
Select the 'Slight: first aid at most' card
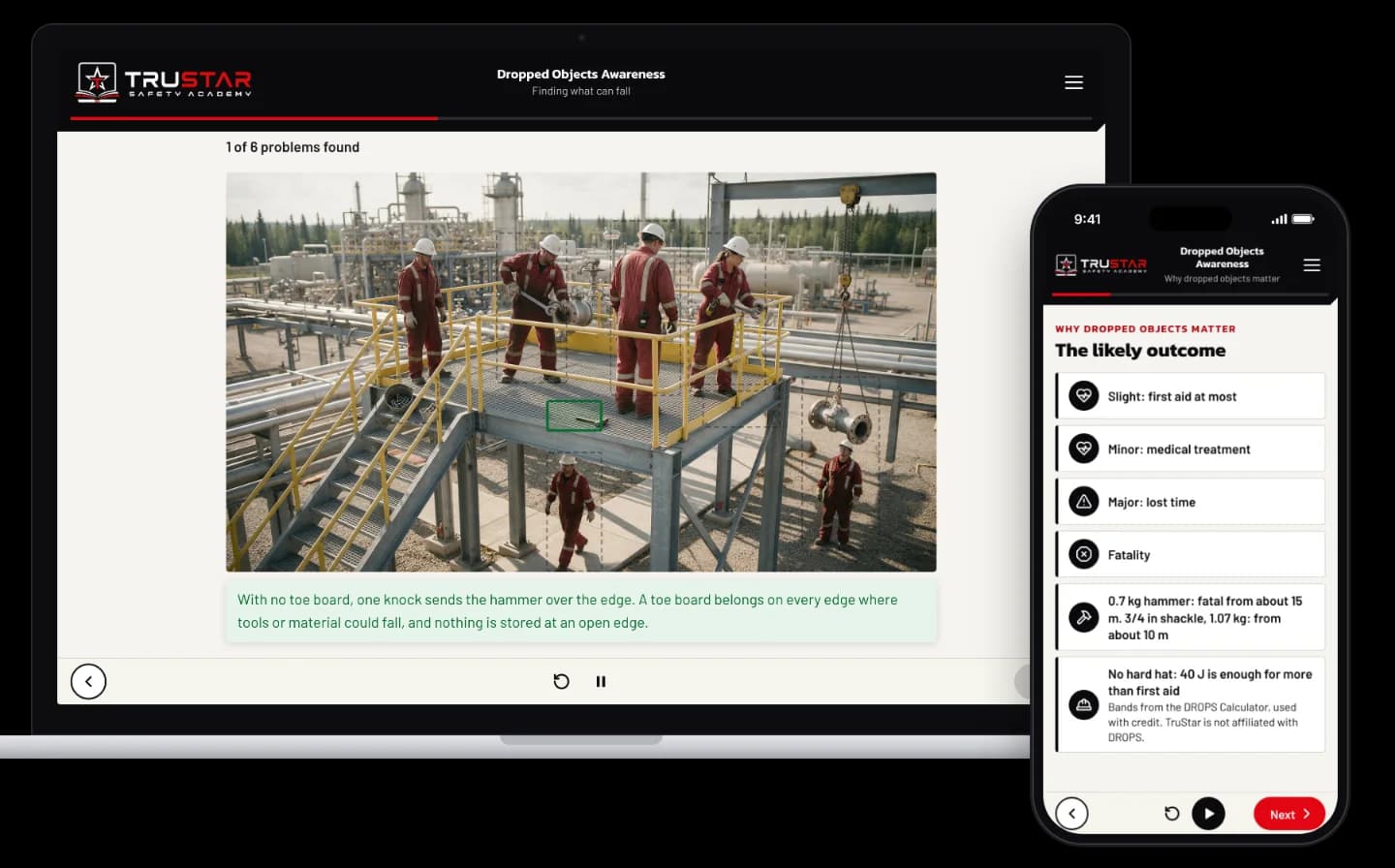pos(1191,396)
